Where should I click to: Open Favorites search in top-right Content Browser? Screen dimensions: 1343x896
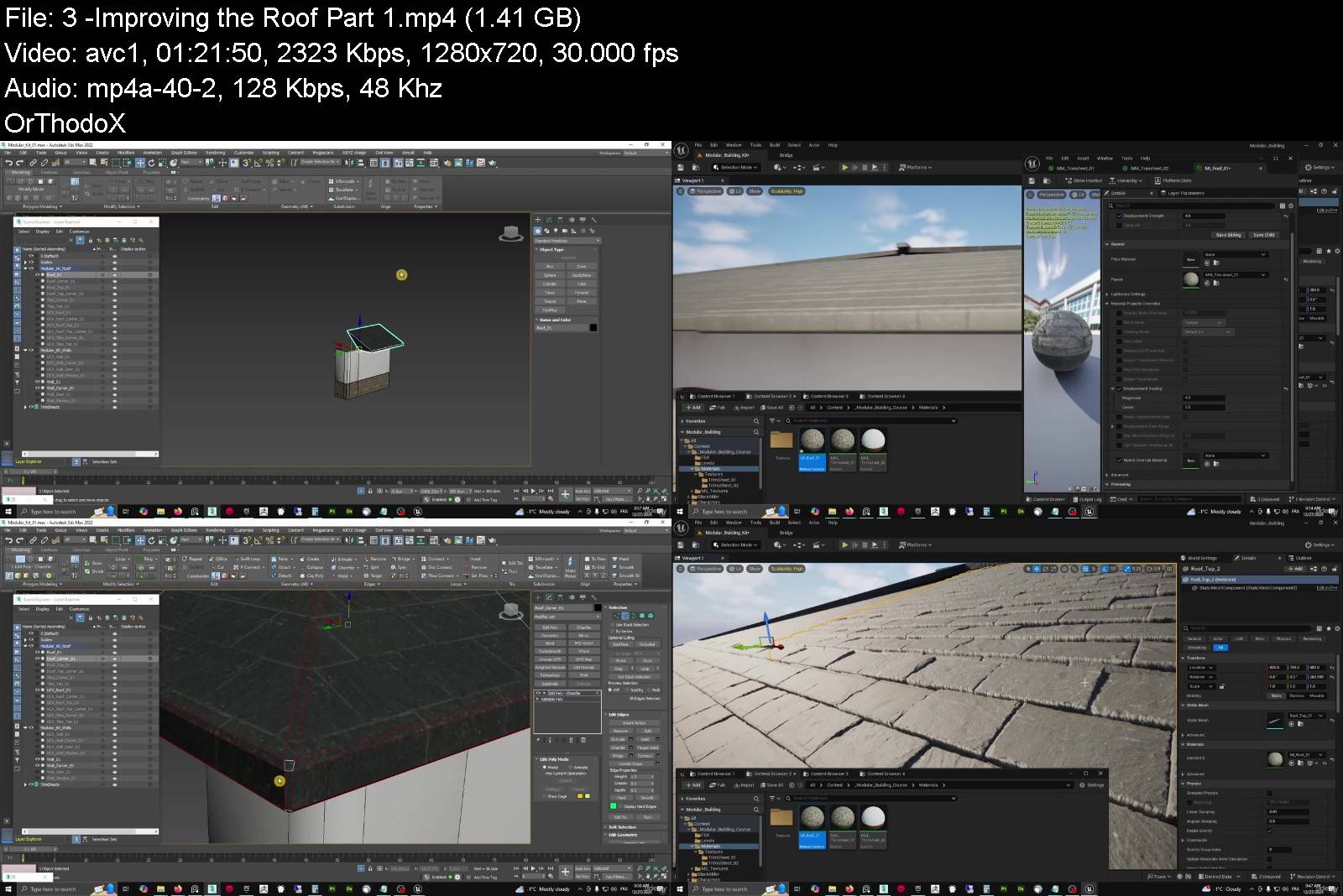pos(755,421)
